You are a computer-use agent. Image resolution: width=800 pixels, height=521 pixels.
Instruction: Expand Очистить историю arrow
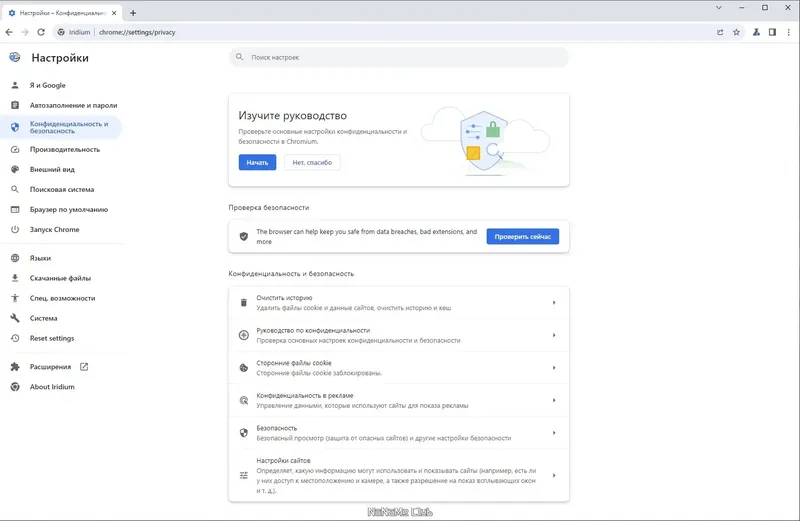tap(554, 303)
